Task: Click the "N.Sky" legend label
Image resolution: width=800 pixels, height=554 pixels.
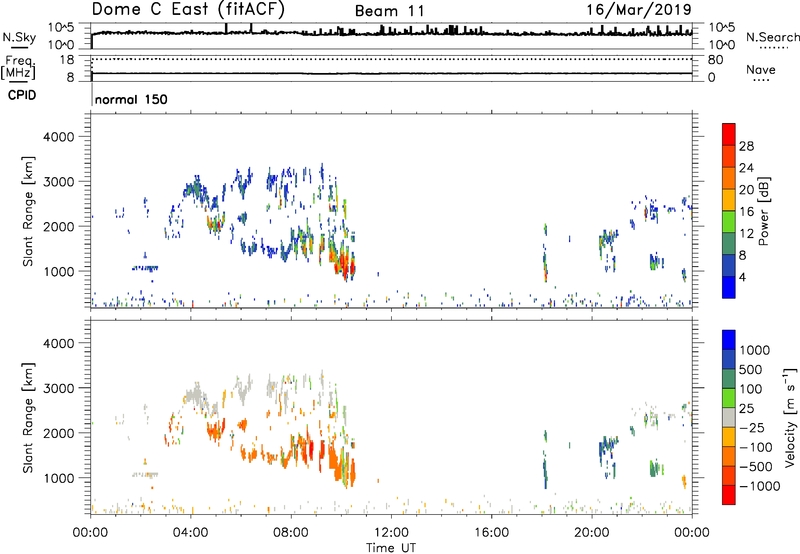Action: coord(19,37)
